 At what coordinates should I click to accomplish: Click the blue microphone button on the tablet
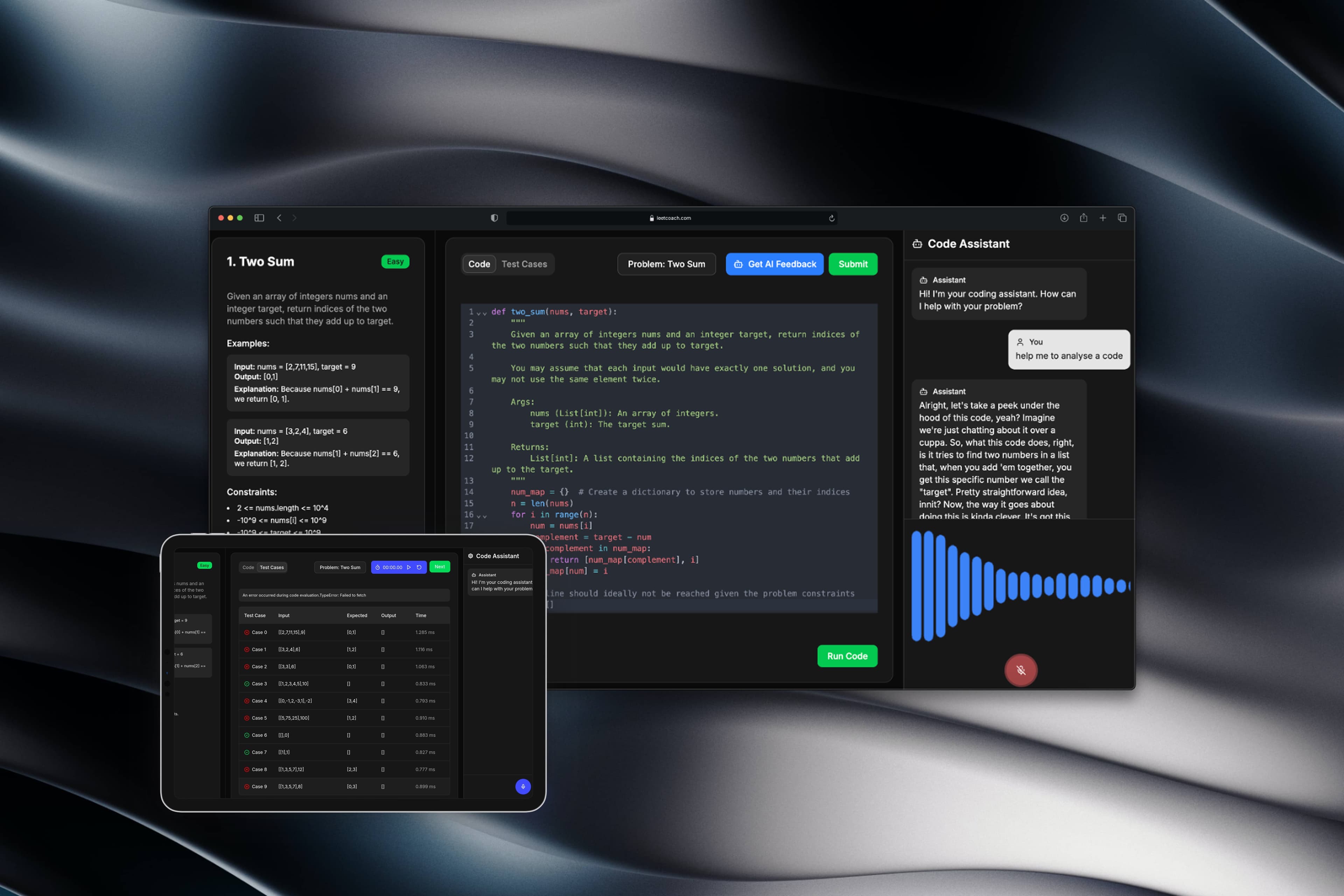pyautogui.click(x=523, y=786)
